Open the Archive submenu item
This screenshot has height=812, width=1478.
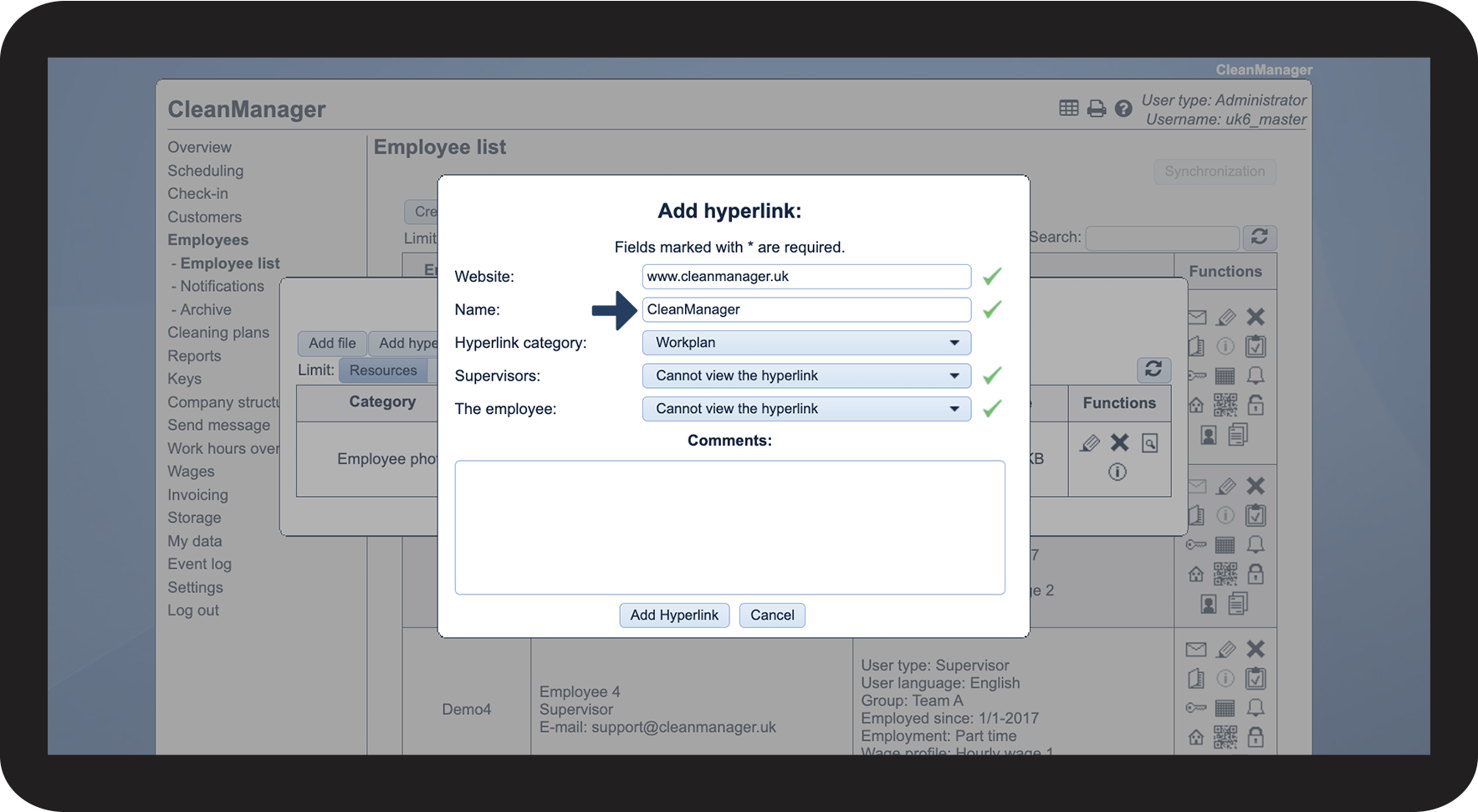point(206,309)
